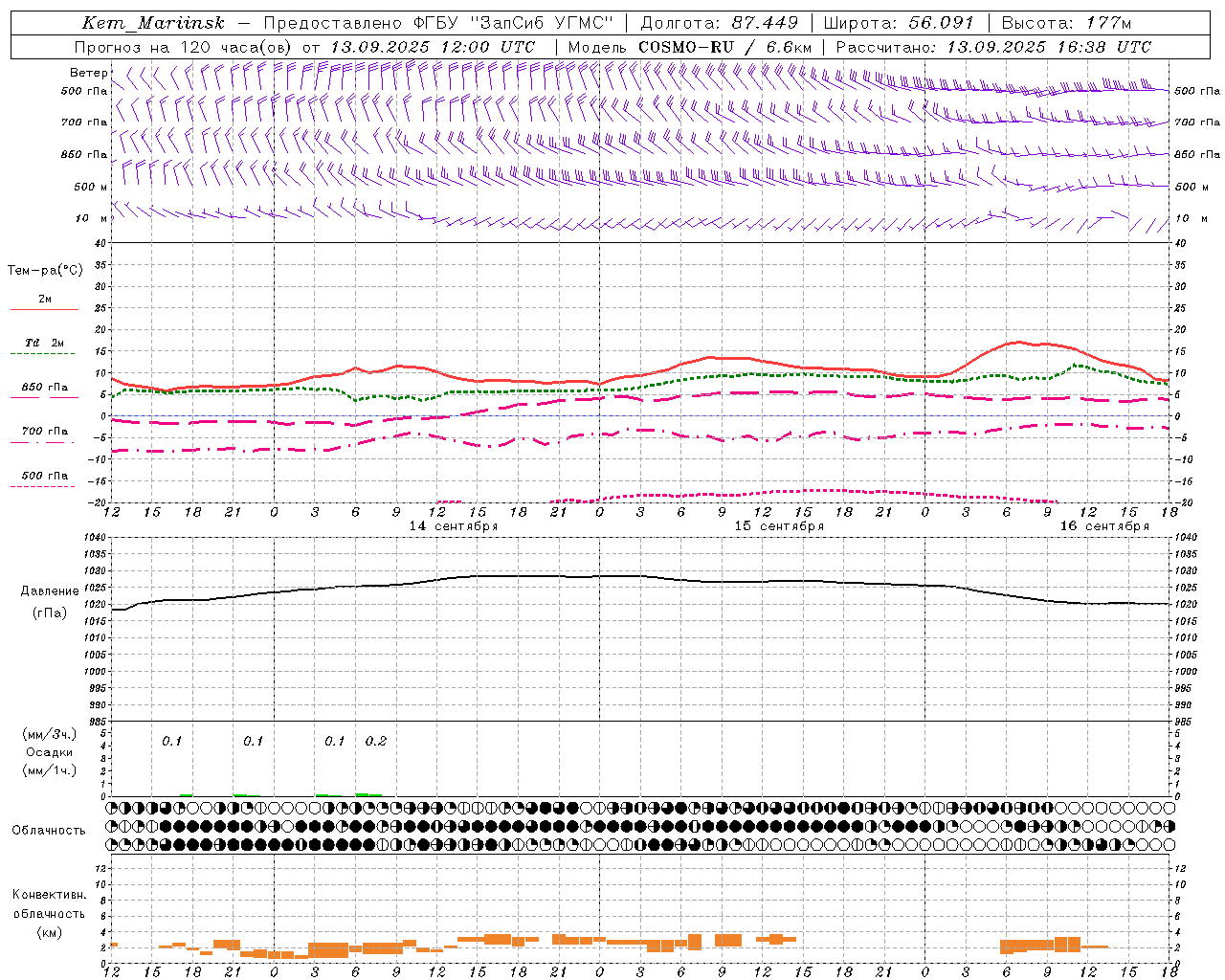The height and width of the screenshot is (980, 1225).
Task: Select the '(мм/1ч.)' precipitation unit label
Action: 50,770
